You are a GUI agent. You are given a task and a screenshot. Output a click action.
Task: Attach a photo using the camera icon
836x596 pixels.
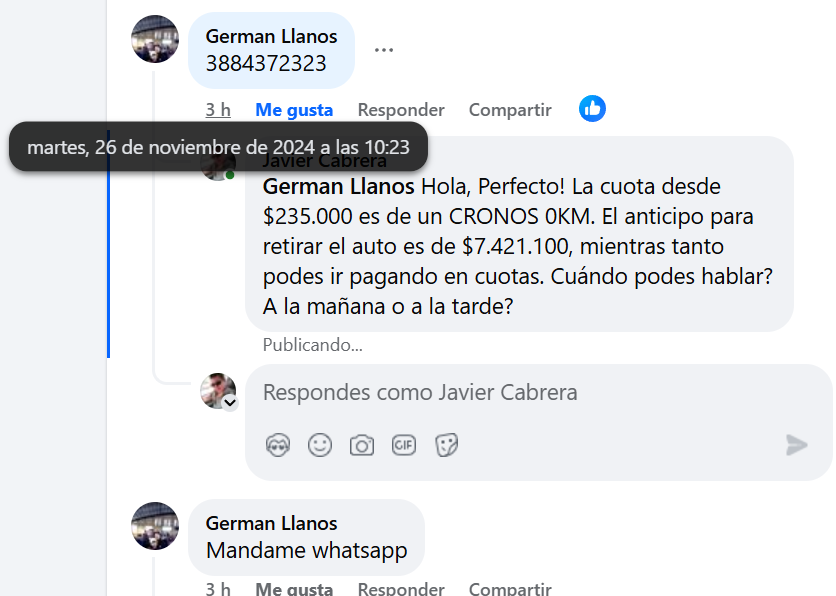[361, 445]
